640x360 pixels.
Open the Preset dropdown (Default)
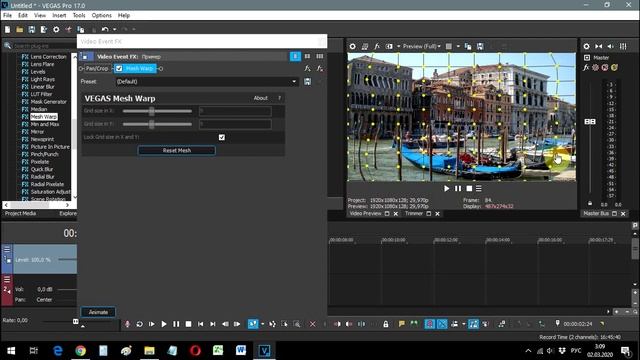(207, 82)
